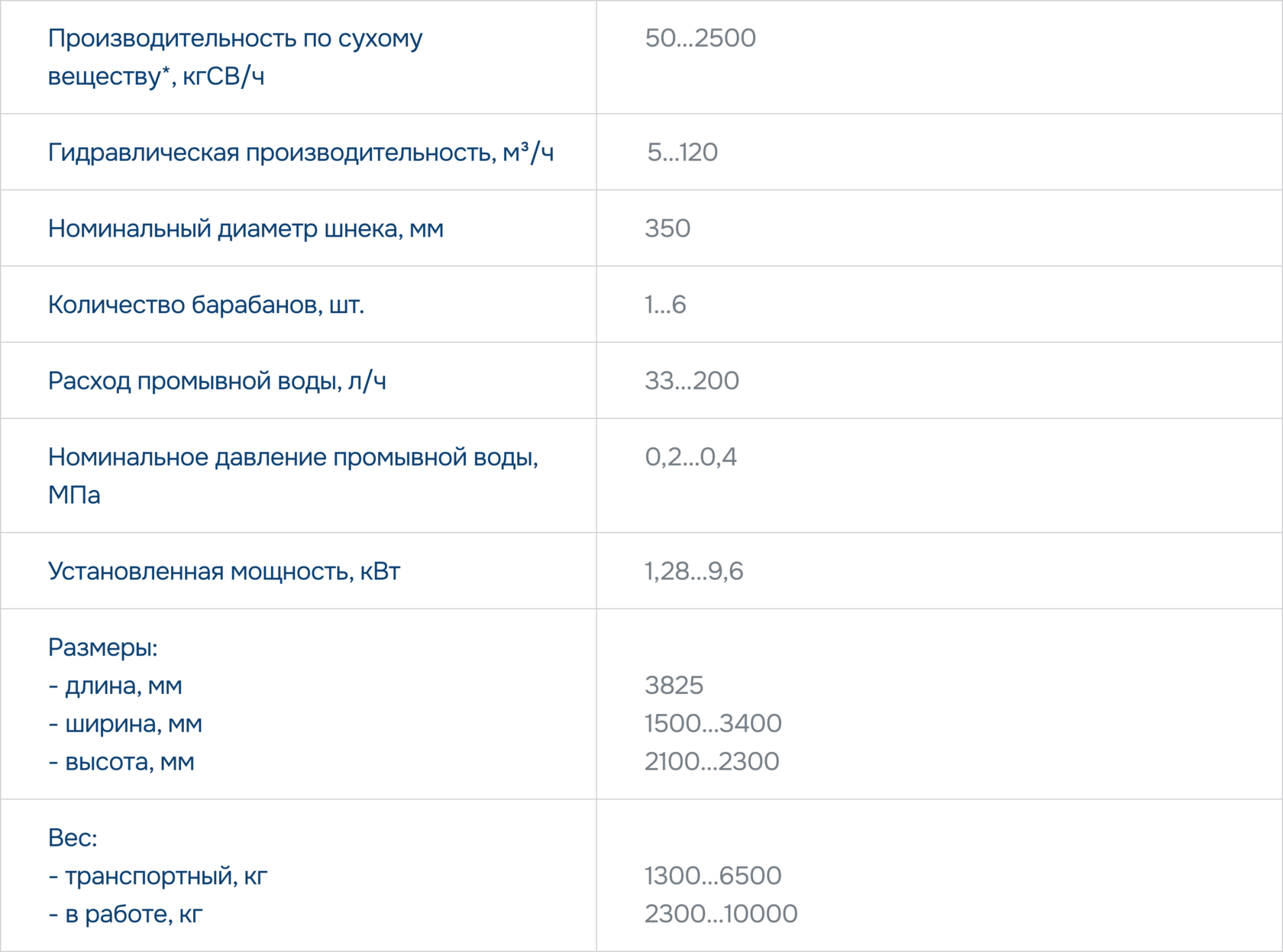Select the value 5...120
Screen dimensions: 1283x952
682,153
